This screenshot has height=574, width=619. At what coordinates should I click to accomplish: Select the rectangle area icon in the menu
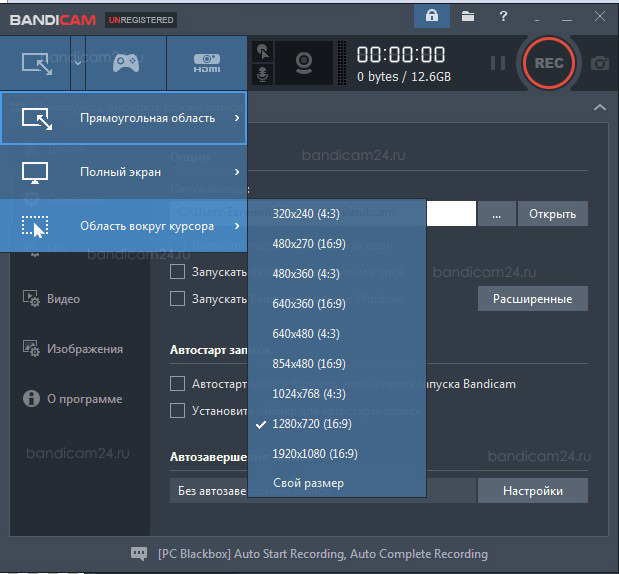[37, 118]
